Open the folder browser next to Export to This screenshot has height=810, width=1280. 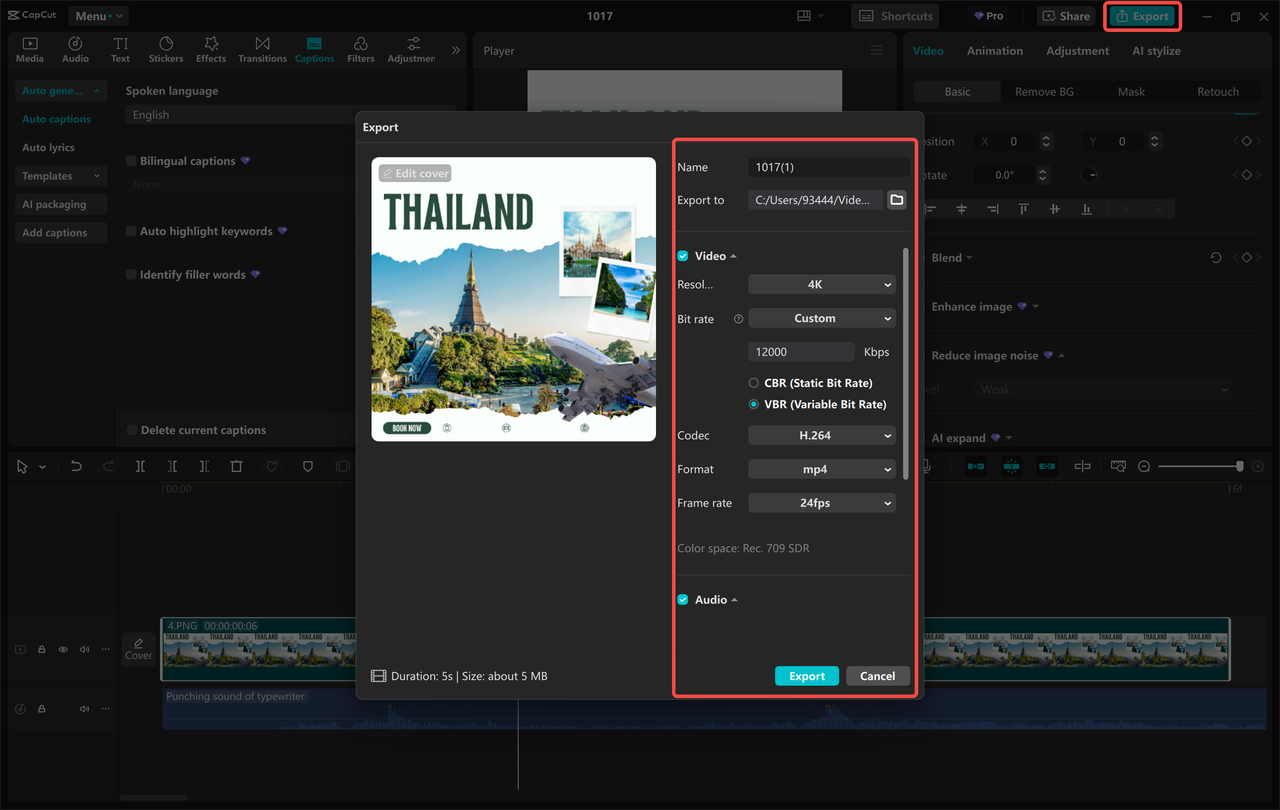896,199
